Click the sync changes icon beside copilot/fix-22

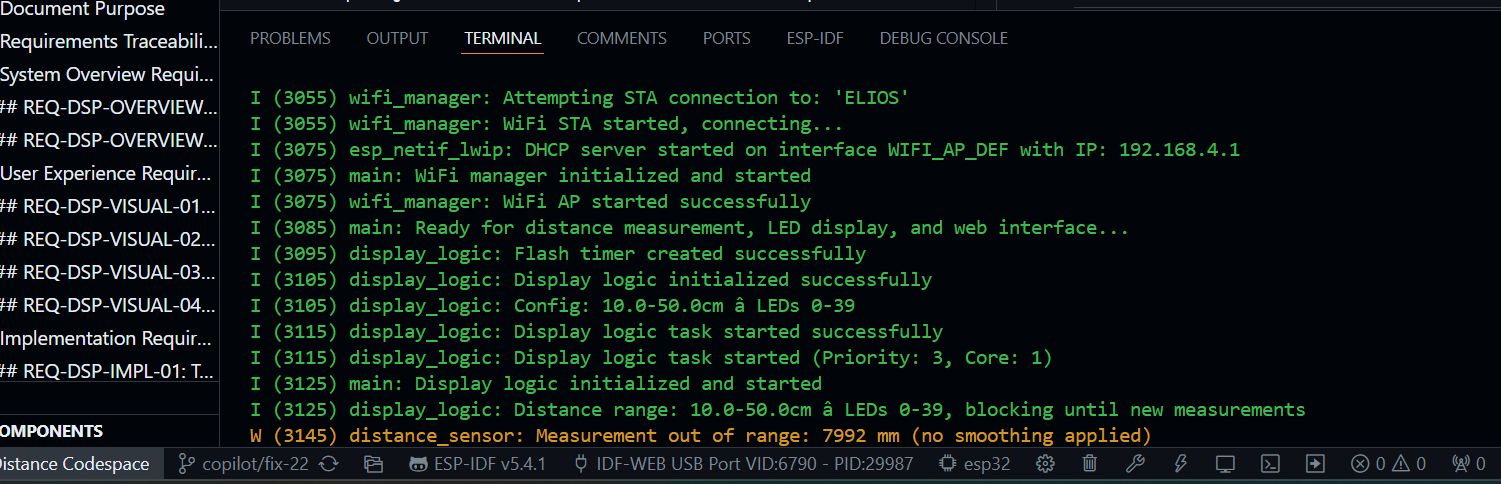[328, 464]
